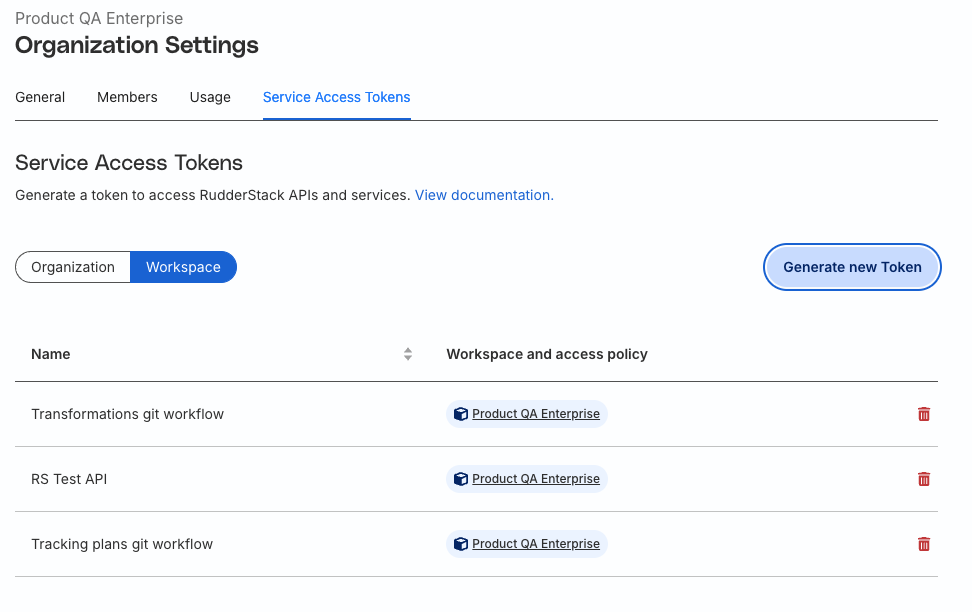
Task: Open the General tab
Action: 40,97
